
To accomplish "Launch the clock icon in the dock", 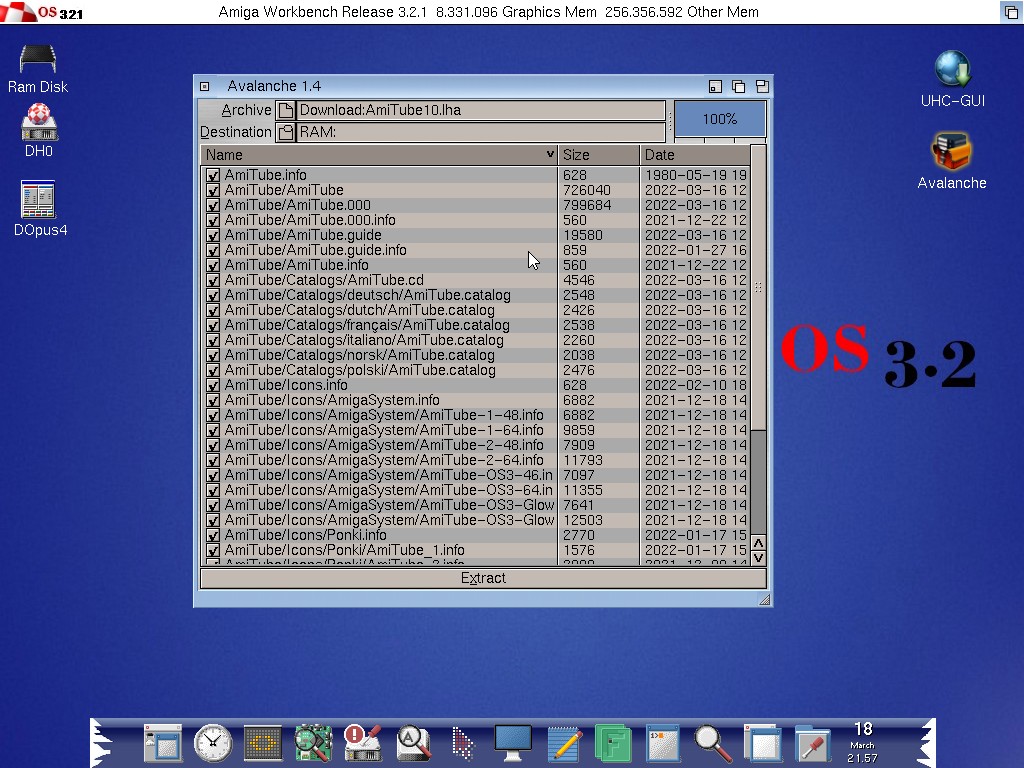I will (212, 743).
